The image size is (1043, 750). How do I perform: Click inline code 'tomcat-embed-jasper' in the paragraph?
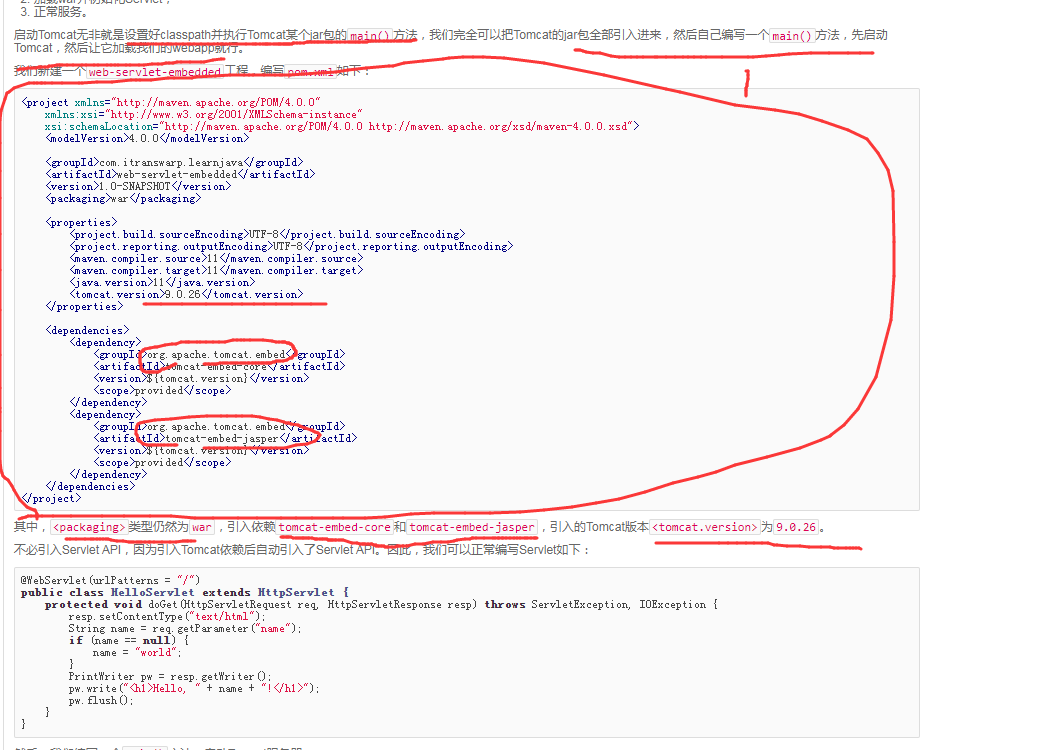tap(472, 527)
